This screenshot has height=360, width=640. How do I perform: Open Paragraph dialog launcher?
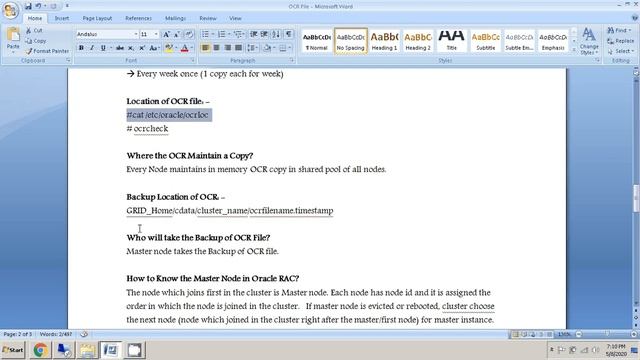[292, 60]
